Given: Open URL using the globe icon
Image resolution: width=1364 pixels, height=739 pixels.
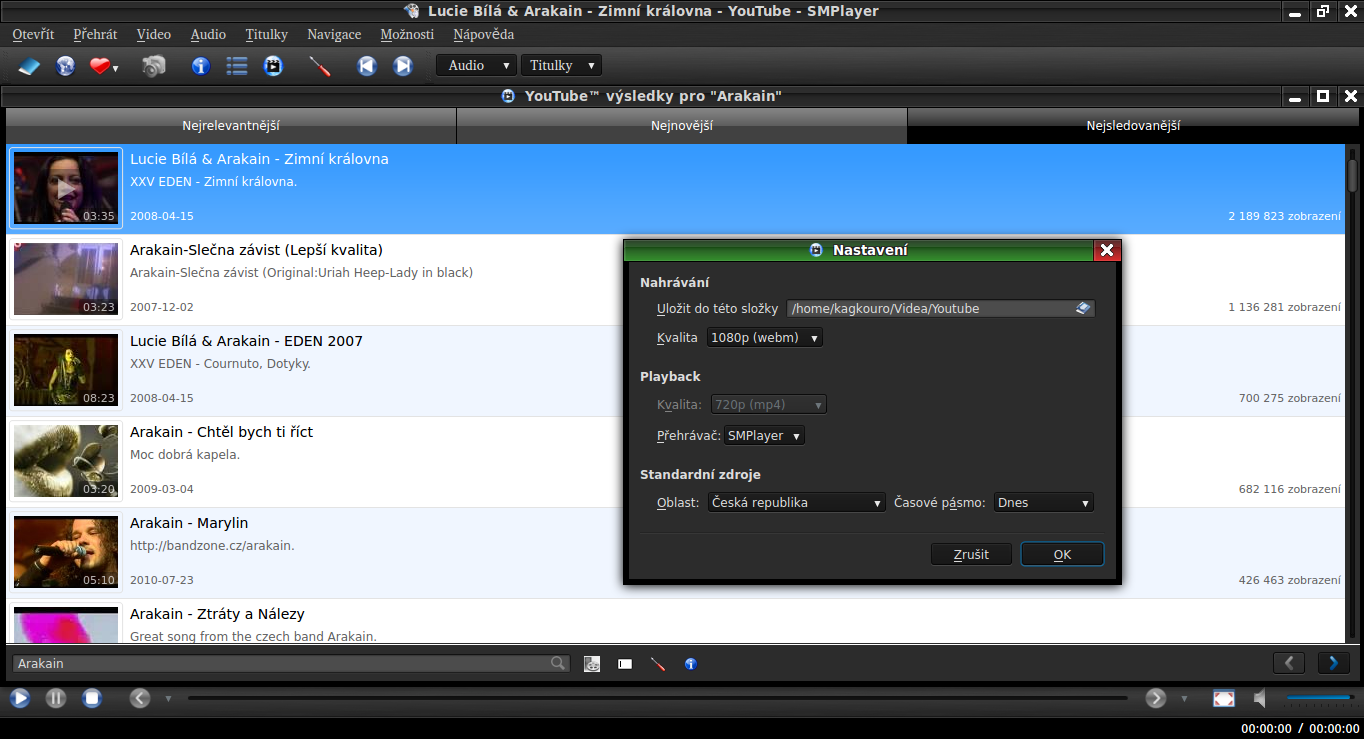Looking at the screenshot, I should click(65, 66).
